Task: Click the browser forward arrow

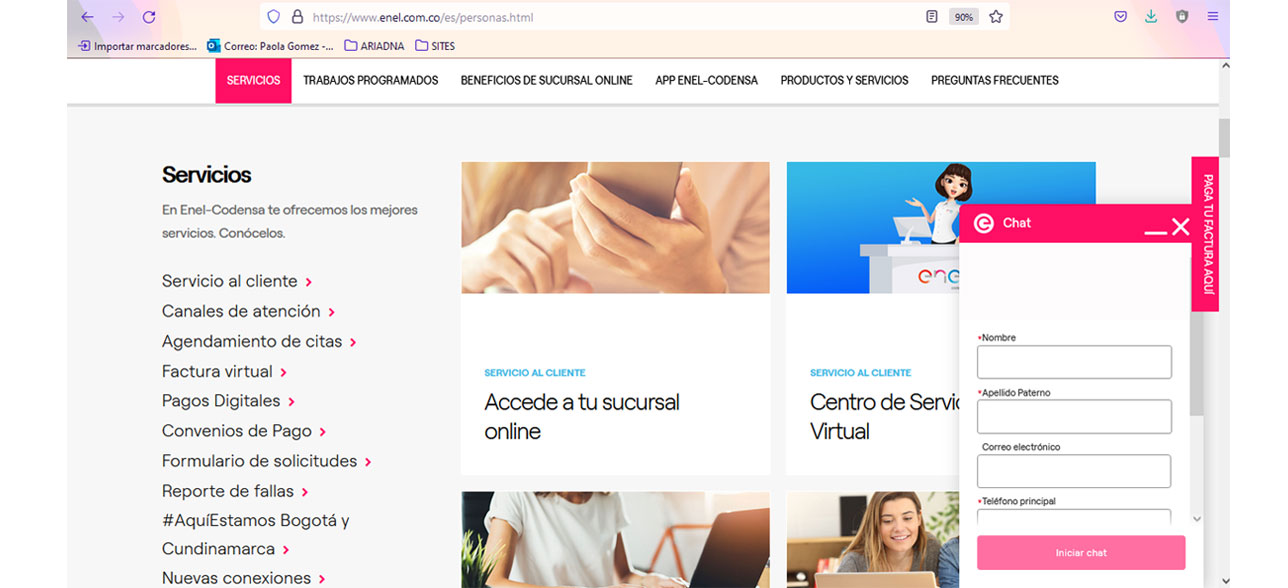Action: pyautogui.click(x=118, y=17)
